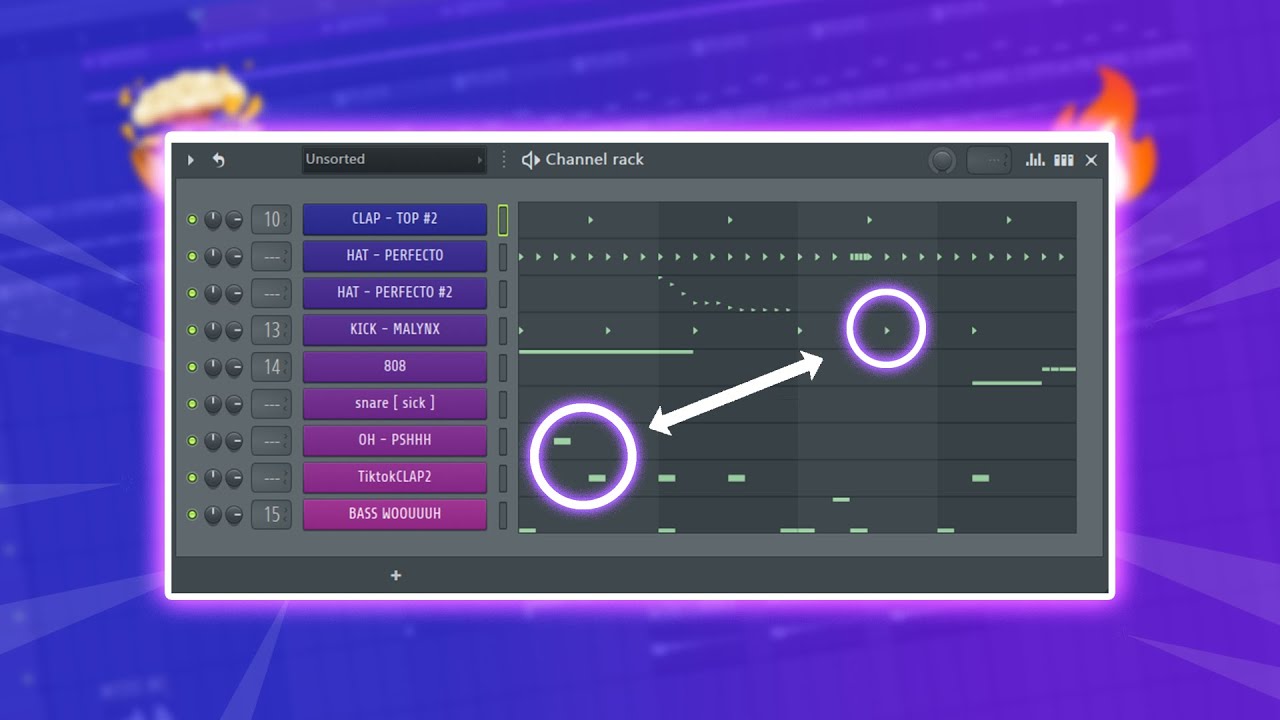Screen dimensions: 1280x720
Task: Mute the HAT - PERFECTO channel
Action: click(x=192, y=256)
